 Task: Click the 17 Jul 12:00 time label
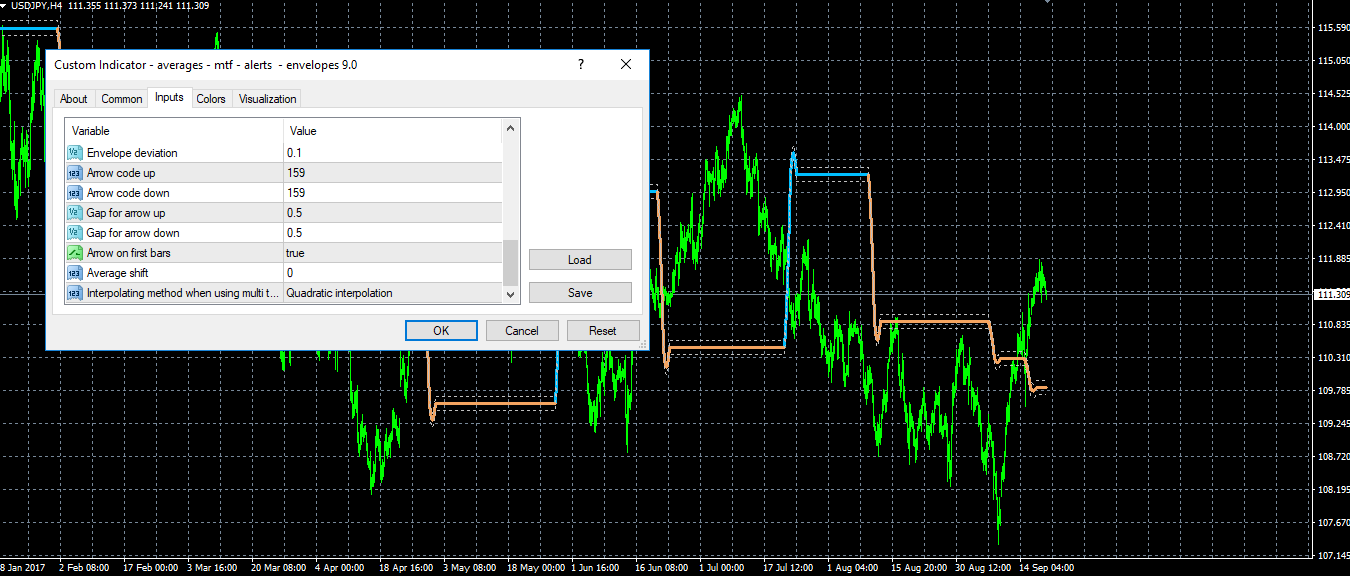pyautogui.click(x=787, y=568)
